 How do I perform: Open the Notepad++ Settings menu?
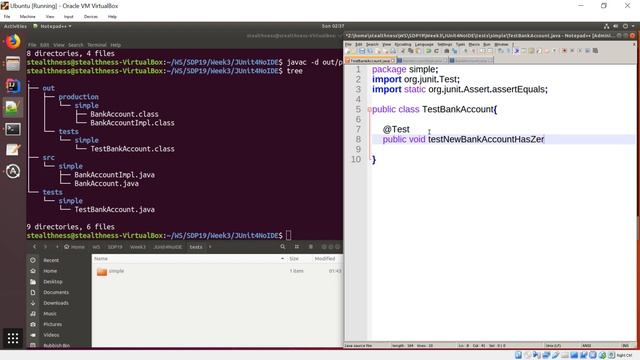(x=444, y=44)
